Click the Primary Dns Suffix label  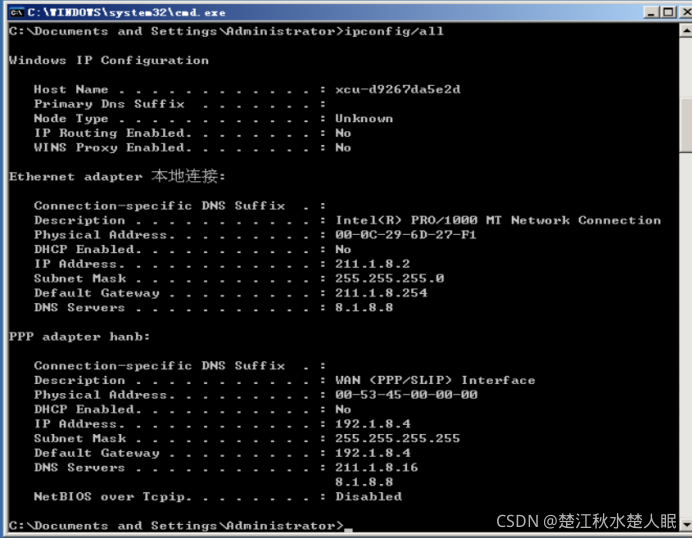[109, 104]
